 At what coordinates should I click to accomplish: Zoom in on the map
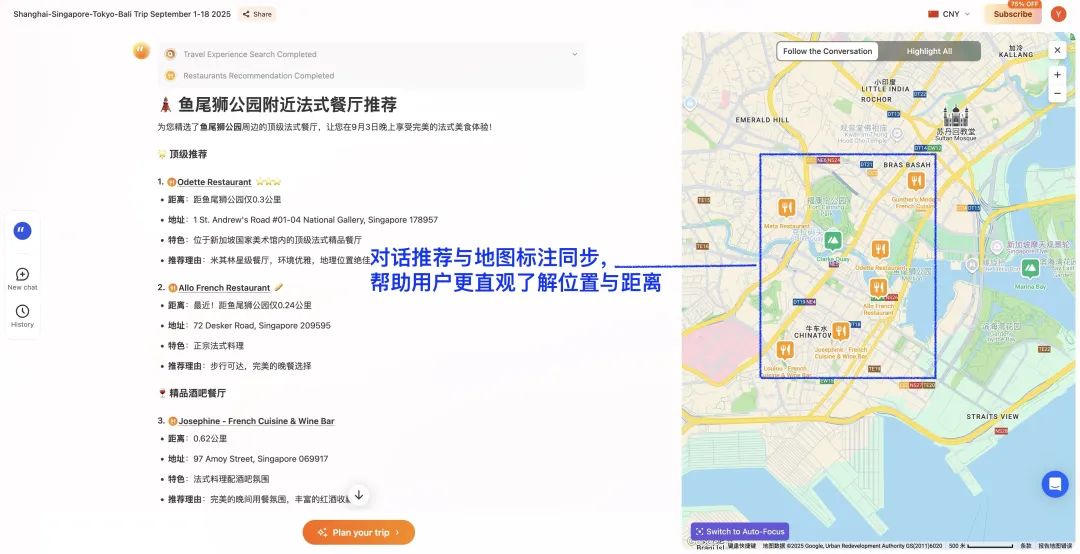pyautogui.click(x=1057, y=75)
